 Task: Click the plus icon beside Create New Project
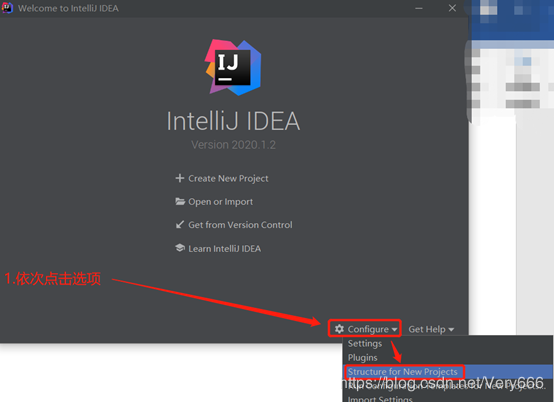click(180, 178)
